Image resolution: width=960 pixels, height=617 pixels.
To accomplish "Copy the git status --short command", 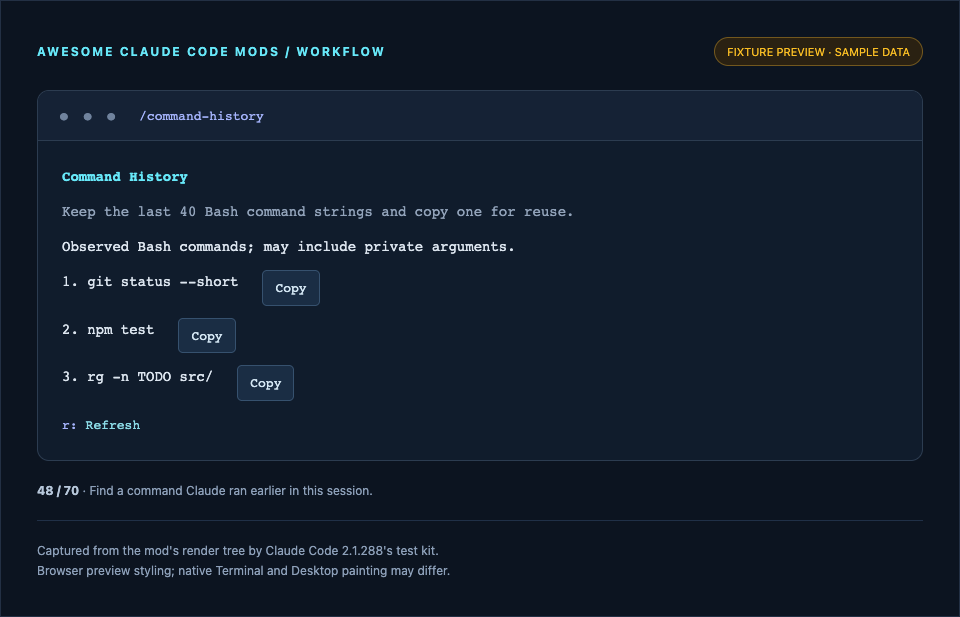I will (291, 288).
